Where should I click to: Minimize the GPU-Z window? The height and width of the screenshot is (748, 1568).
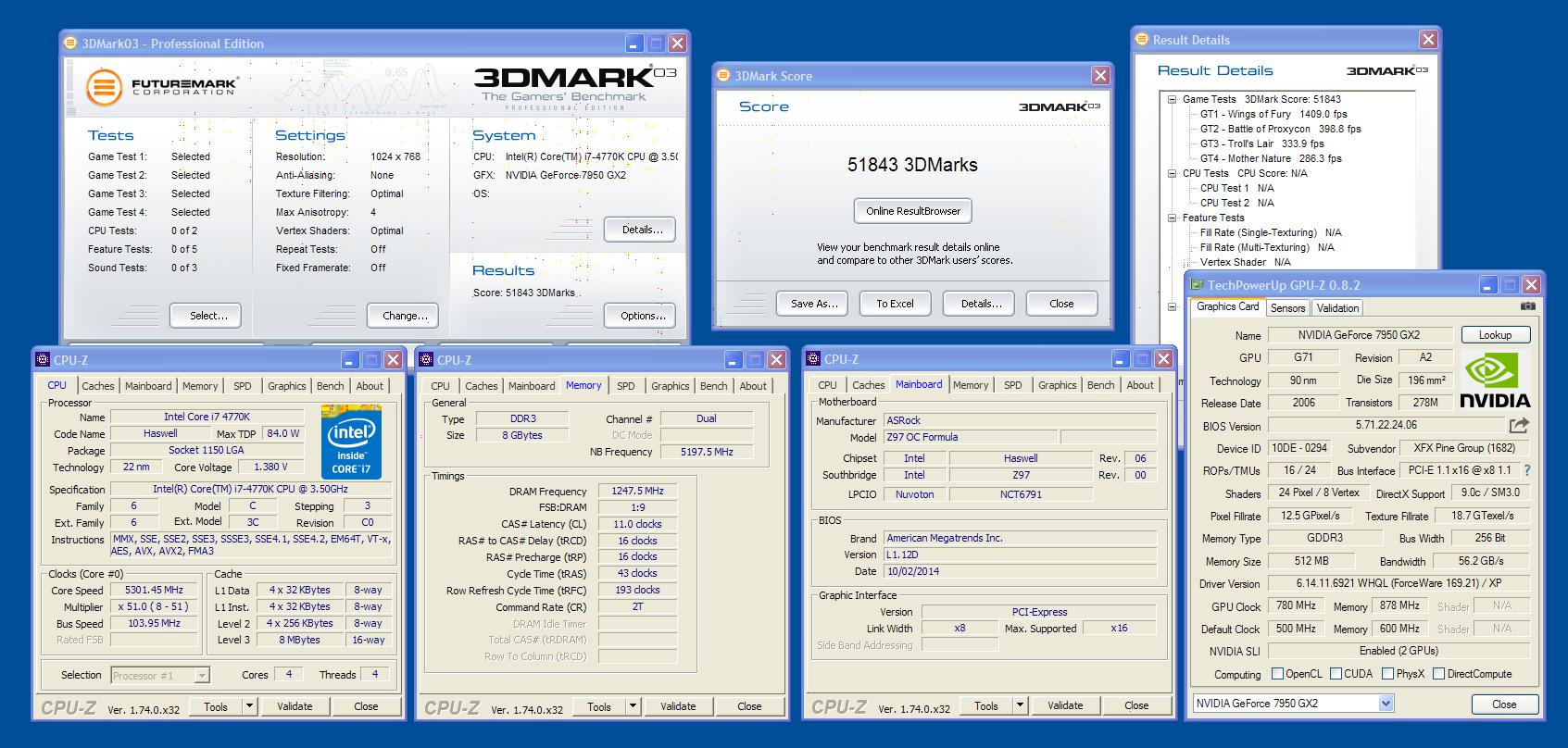coord(1487,285)
